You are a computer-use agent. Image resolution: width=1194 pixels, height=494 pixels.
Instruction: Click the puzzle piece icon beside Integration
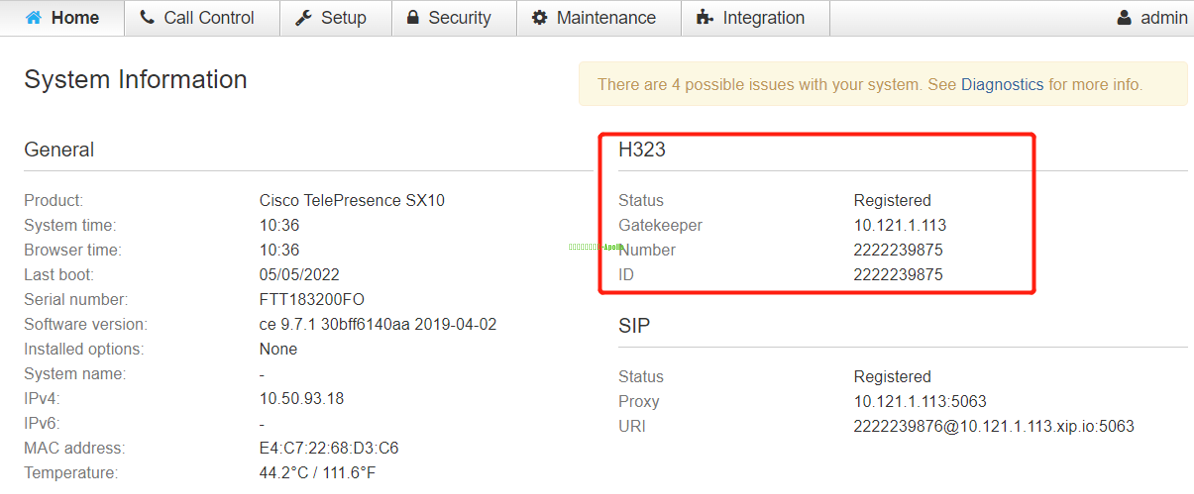pyautogui.click(x=706, y=18)
